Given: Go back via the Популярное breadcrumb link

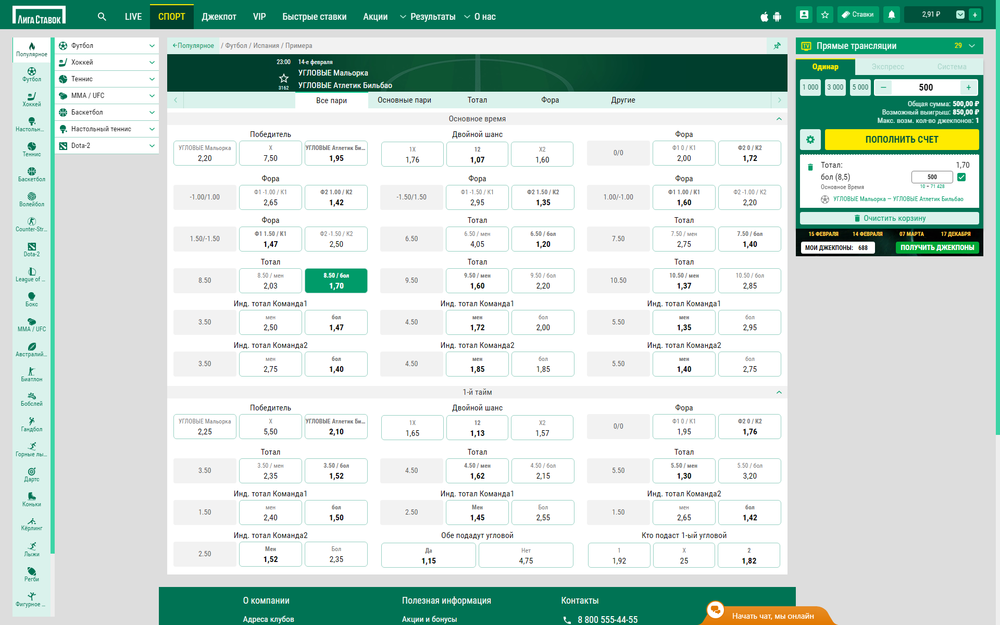Looking at the screenshot, I should point(193,46).
